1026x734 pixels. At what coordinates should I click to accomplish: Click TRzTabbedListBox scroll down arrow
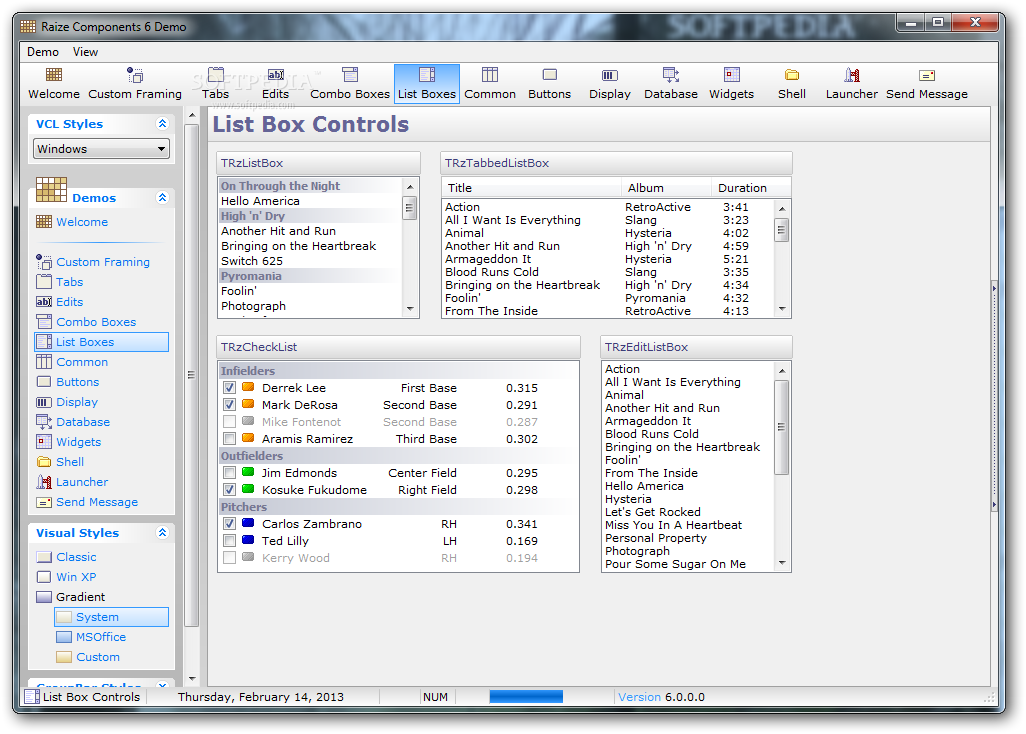tap(782, 308)
